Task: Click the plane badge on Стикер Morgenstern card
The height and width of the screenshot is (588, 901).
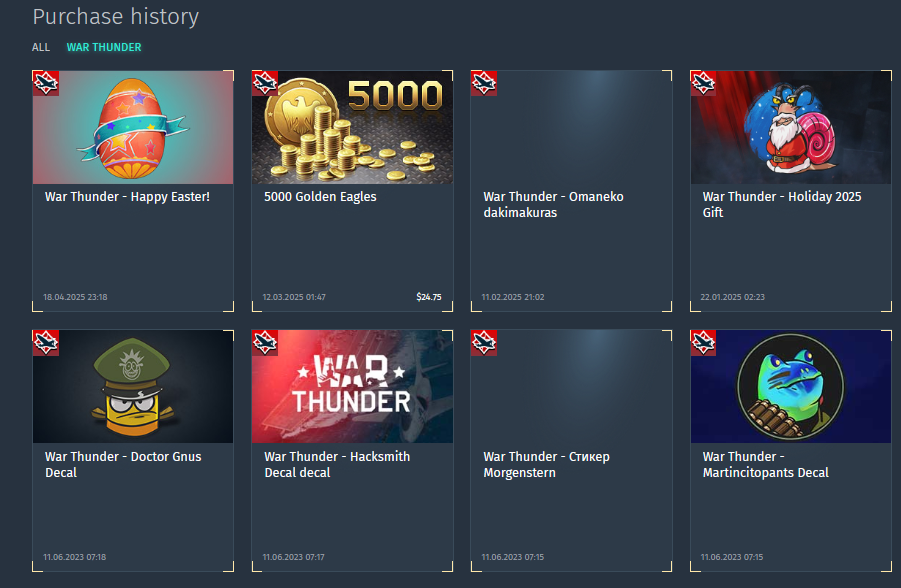Action: coord(484,343)
